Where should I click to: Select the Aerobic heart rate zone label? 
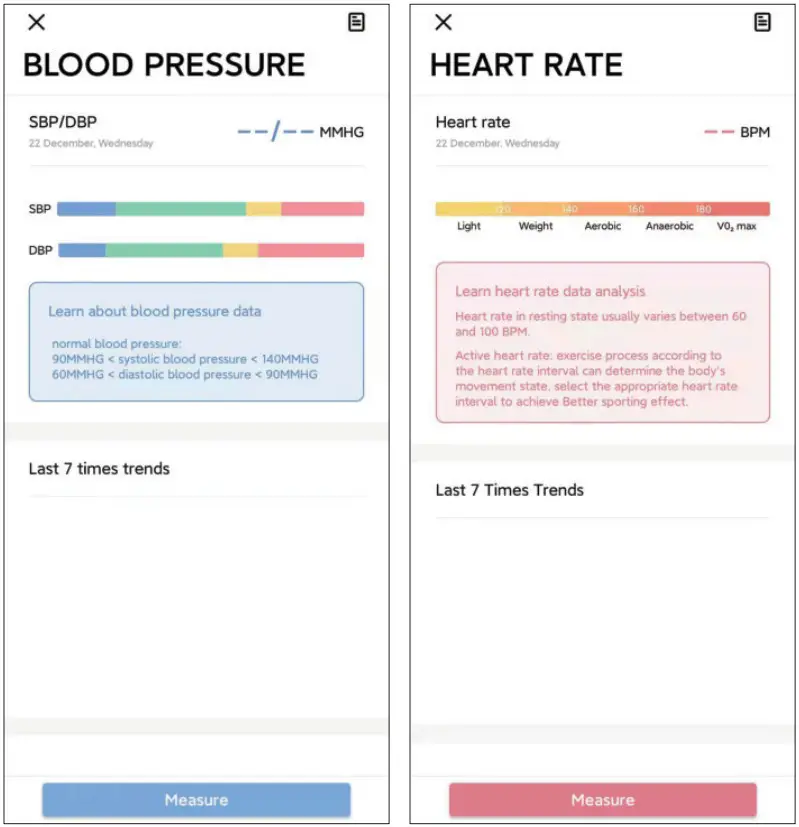pyautogui.click(x=602, y=227)
